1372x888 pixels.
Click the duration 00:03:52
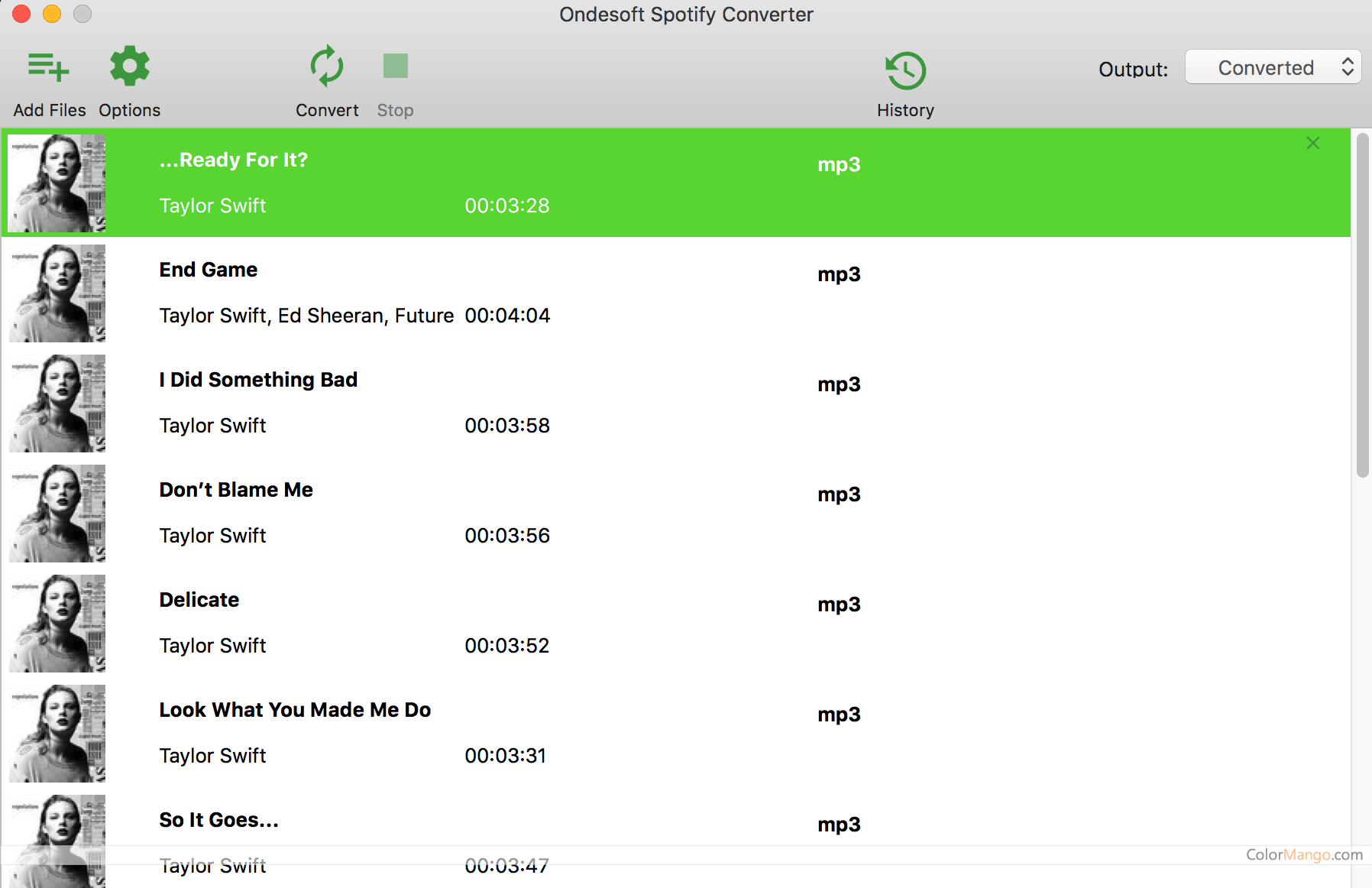pyautogui.click(x=507, y=646)
